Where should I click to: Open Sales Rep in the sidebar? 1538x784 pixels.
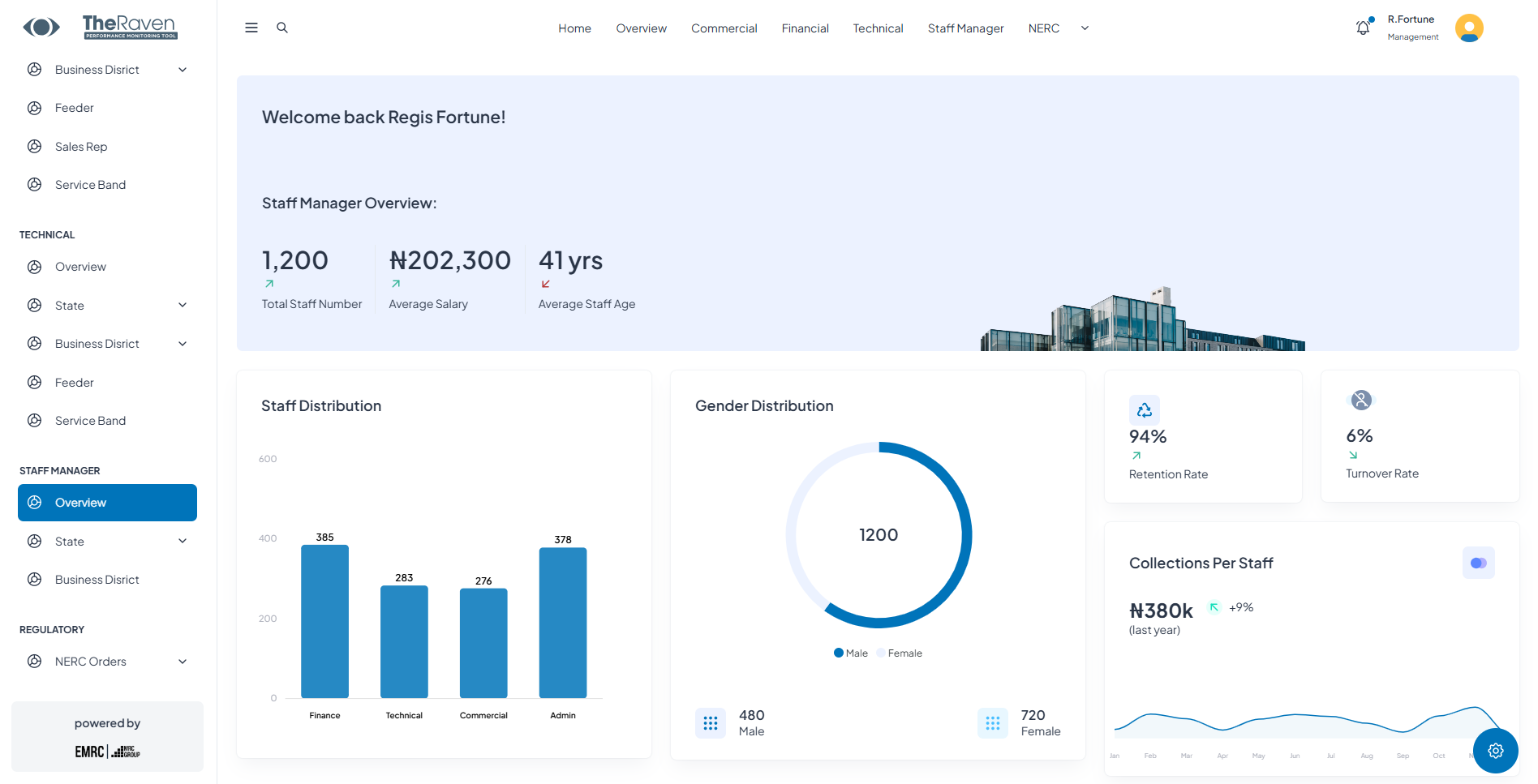pos(81,147)
